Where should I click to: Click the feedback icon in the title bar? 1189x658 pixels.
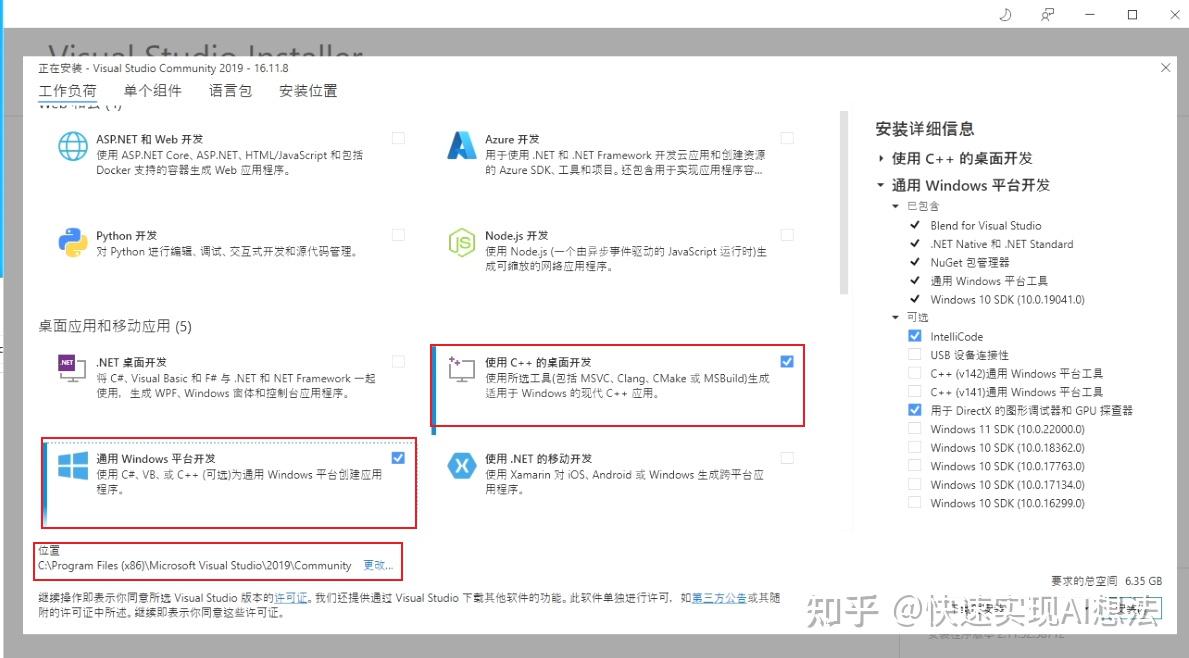coord(1047,15)
